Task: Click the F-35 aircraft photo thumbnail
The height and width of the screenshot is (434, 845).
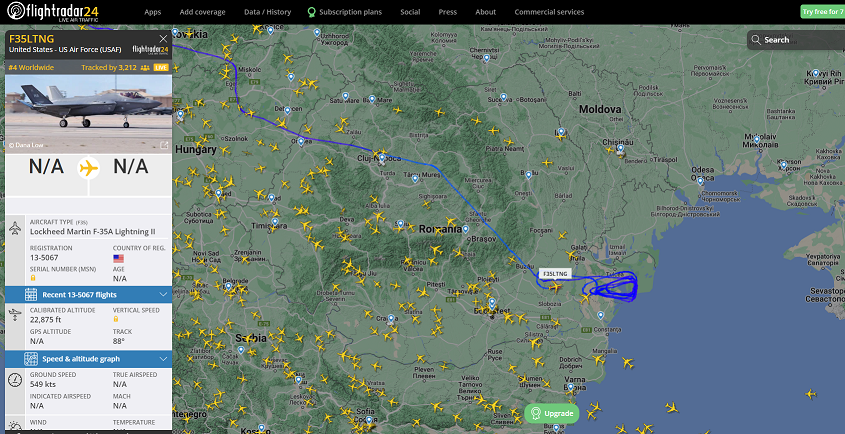Action: [88, 114]
